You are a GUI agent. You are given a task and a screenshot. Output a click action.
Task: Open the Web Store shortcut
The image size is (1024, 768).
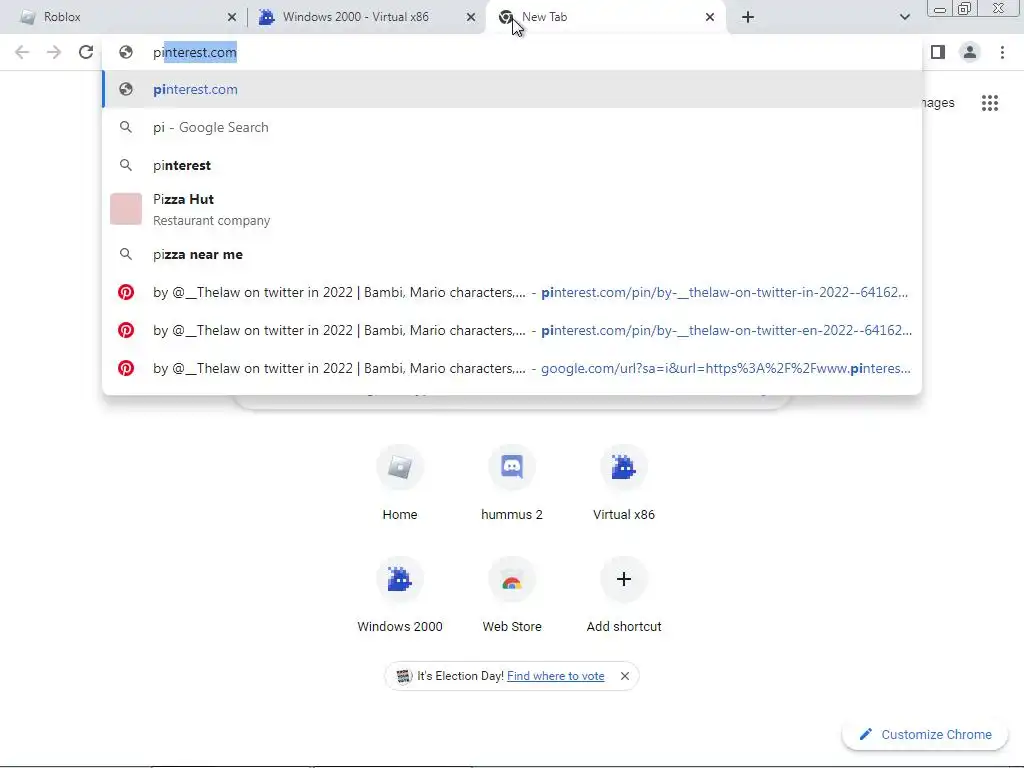[512, 595]
